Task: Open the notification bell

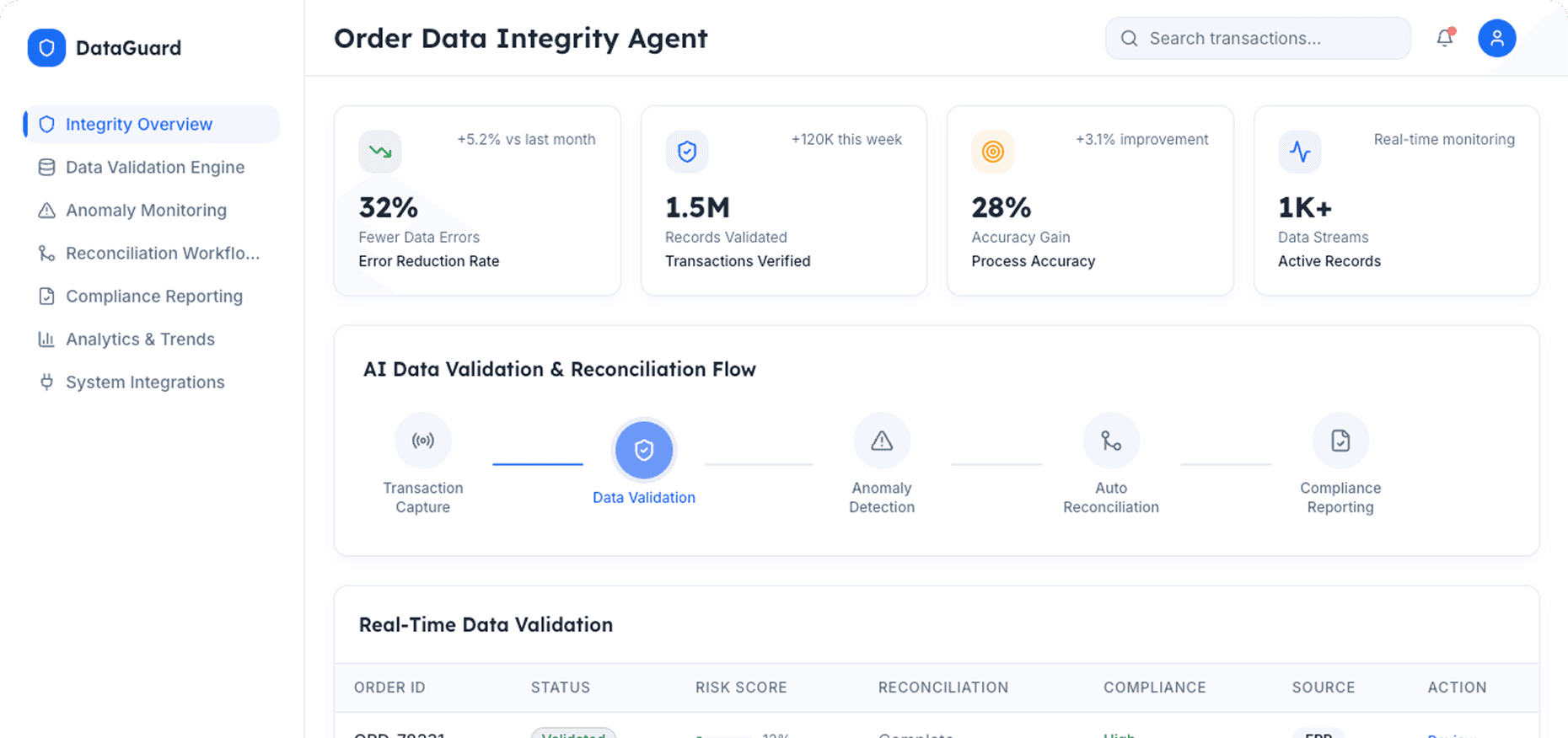Action: coord(1445,38)
